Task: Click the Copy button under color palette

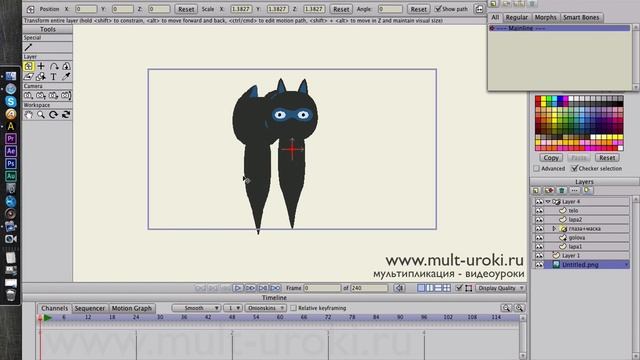Action: pos(551,158)
